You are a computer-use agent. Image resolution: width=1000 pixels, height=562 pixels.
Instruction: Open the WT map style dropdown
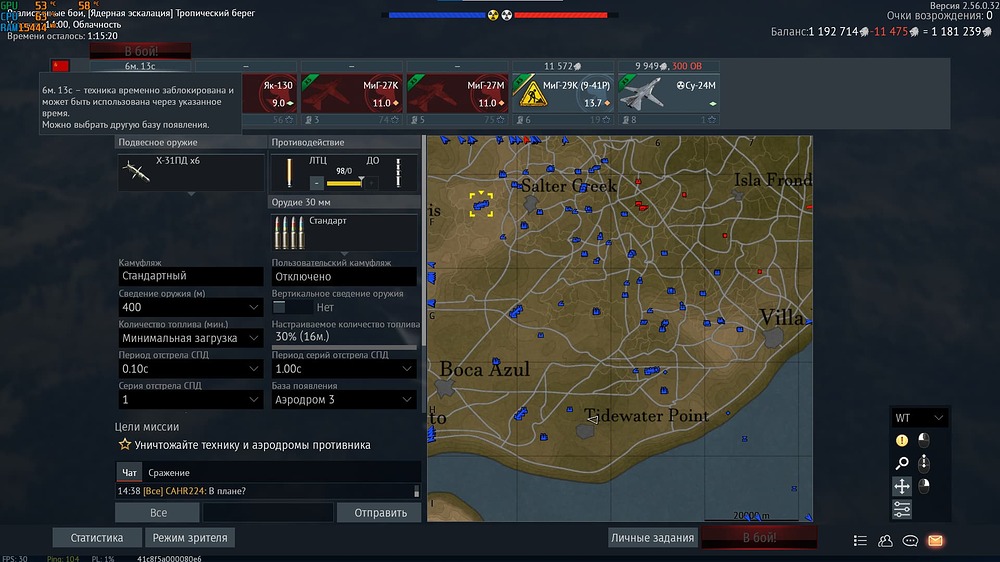[919, 418]
